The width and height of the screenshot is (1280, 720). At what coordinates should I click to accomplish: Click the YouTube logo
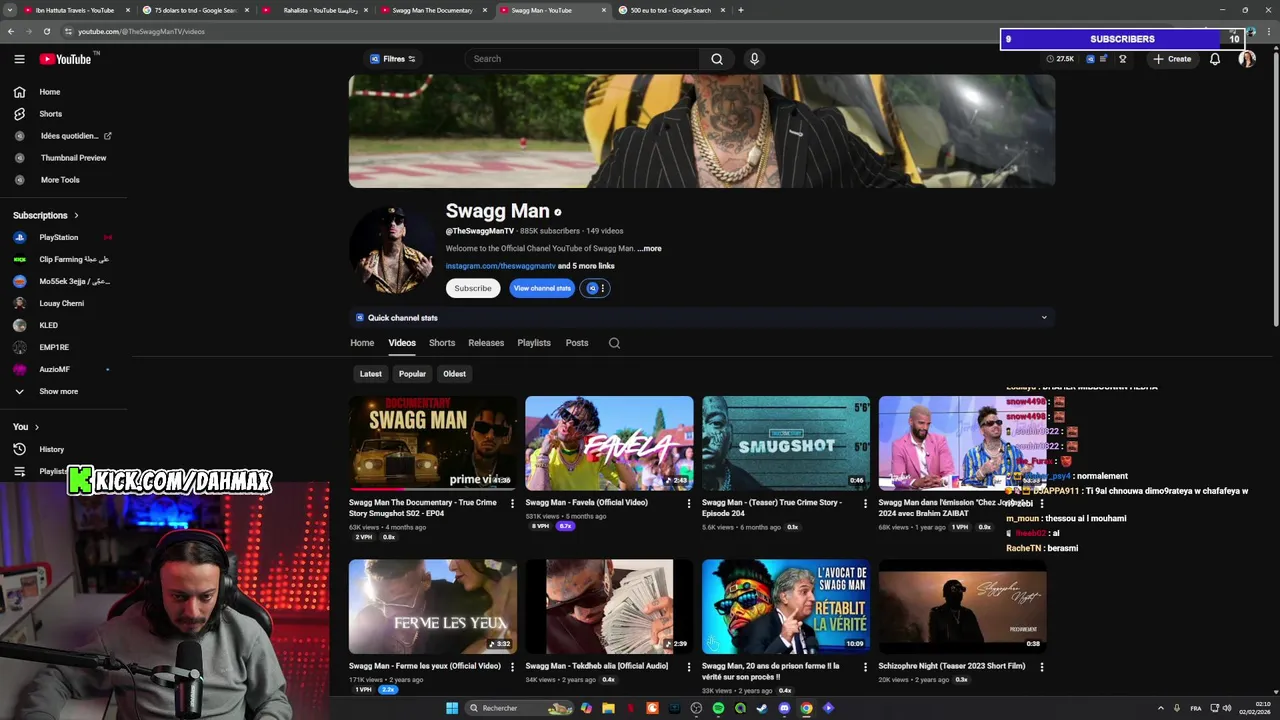pos(66,59)
